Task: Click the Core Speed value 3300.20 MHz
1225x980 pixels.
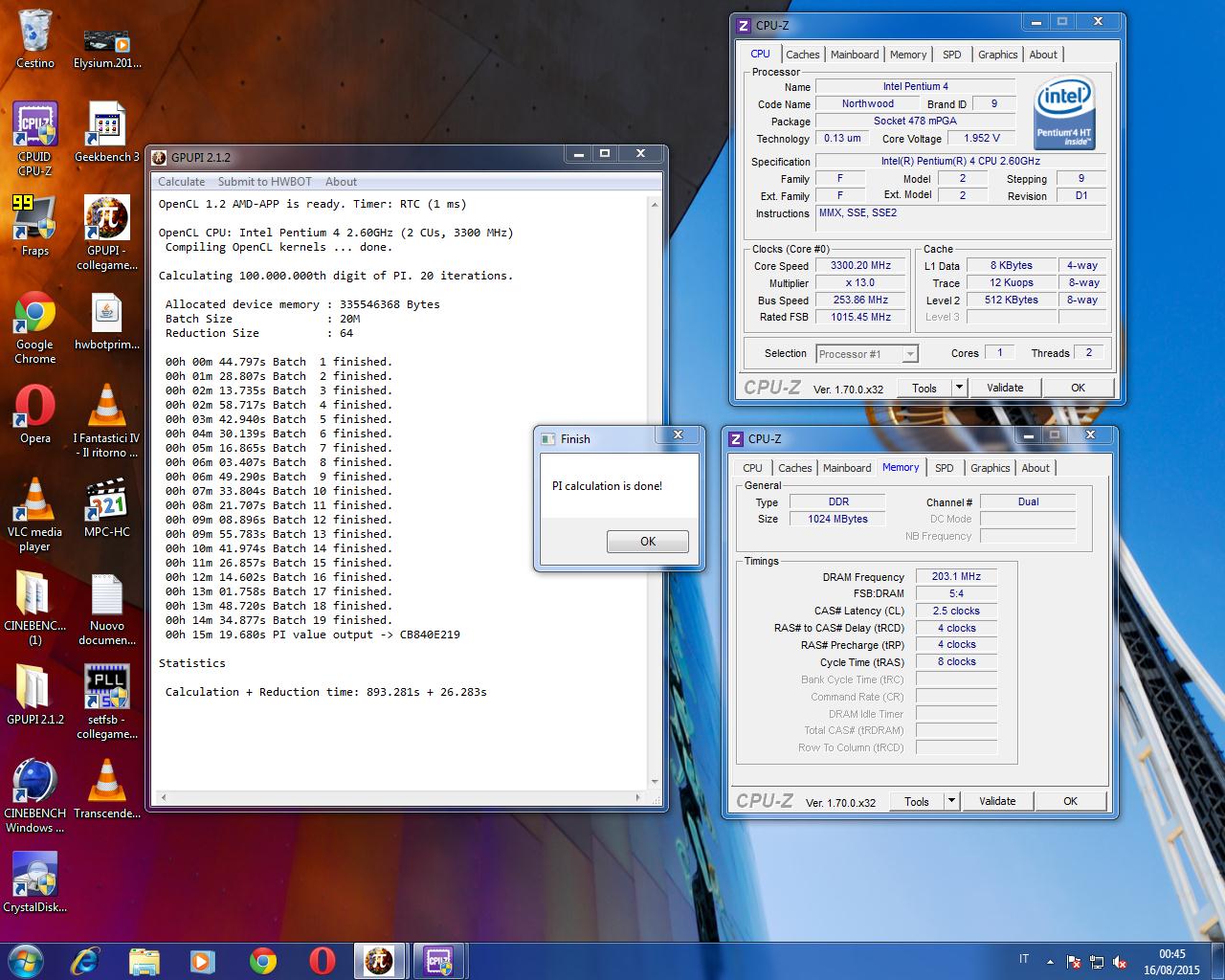Action: 860,266
